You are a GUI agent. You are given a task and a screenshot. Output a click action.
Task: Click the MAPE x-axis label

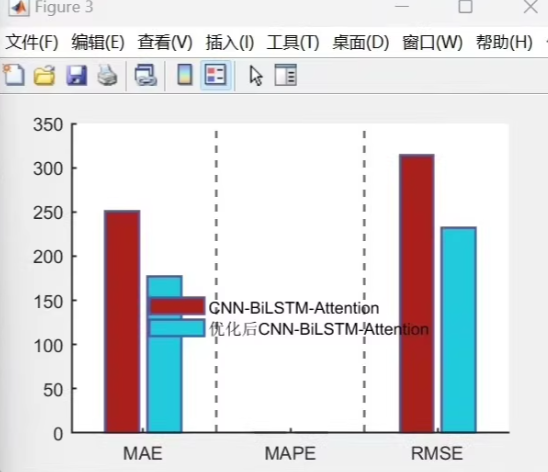coord(290,453)
